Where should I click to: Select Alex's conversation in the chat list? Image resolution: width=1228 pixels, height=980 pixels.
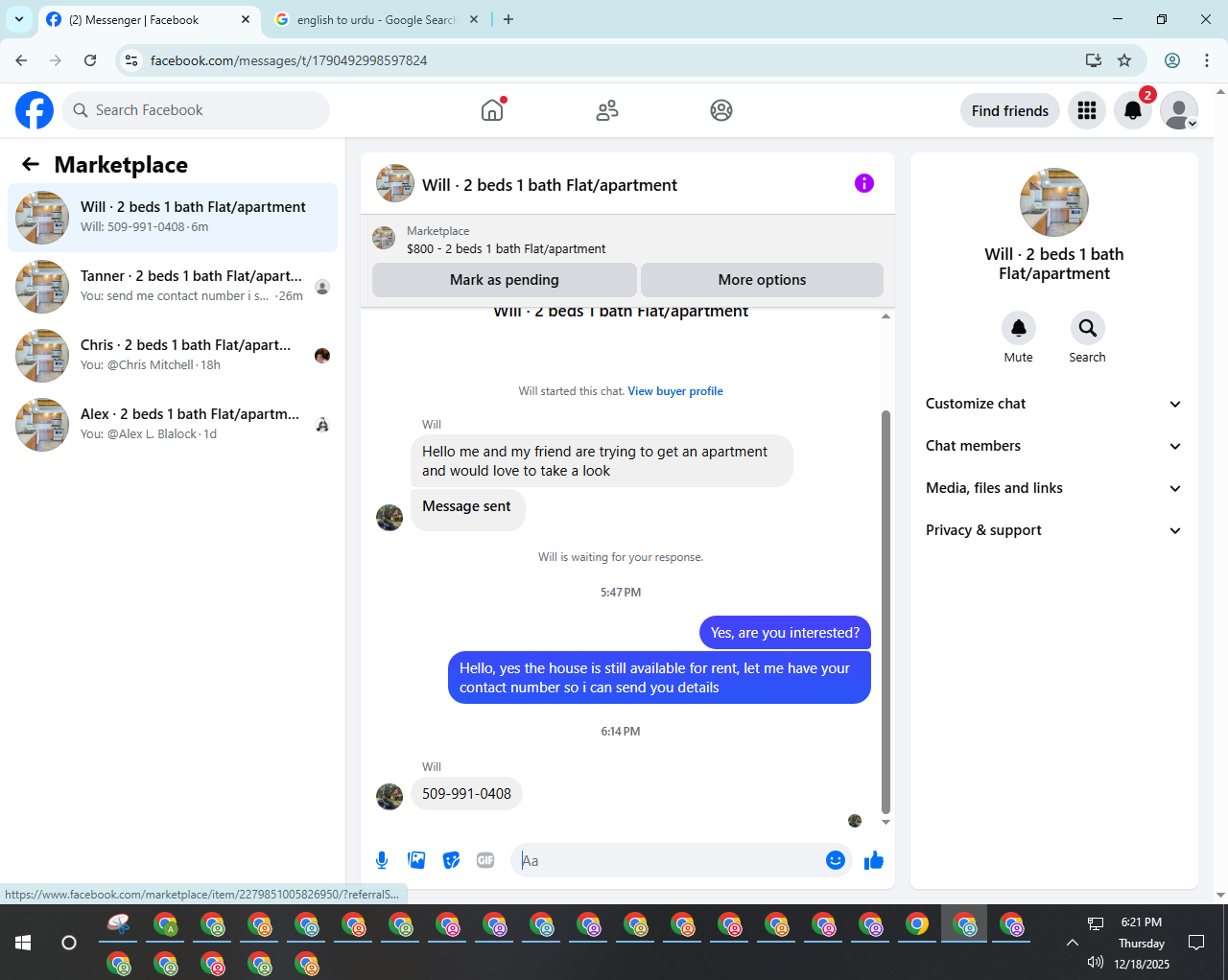tap(173, 425)
